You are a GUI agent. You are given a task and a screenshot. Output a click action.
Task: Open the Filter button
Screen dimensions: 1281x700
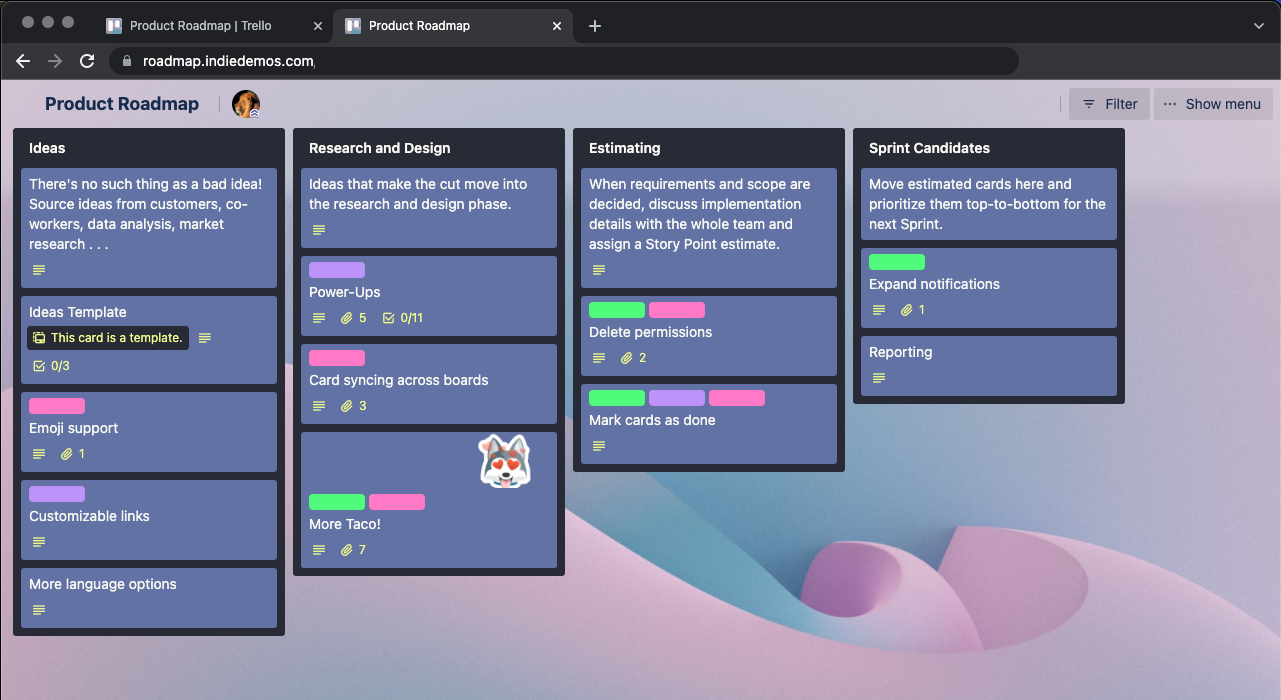1109,104
